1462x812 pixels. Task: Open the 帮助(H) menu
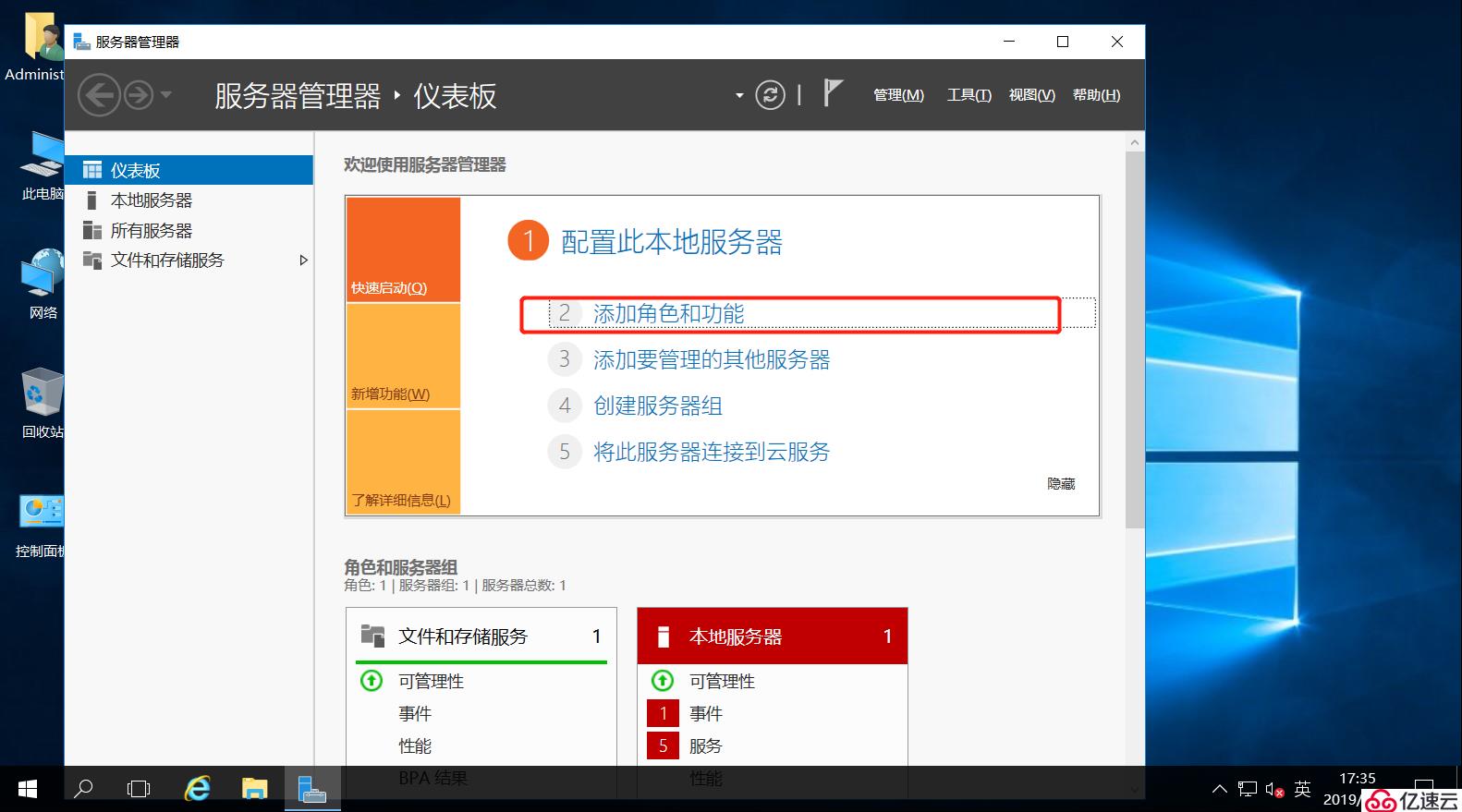point(1096,95)
